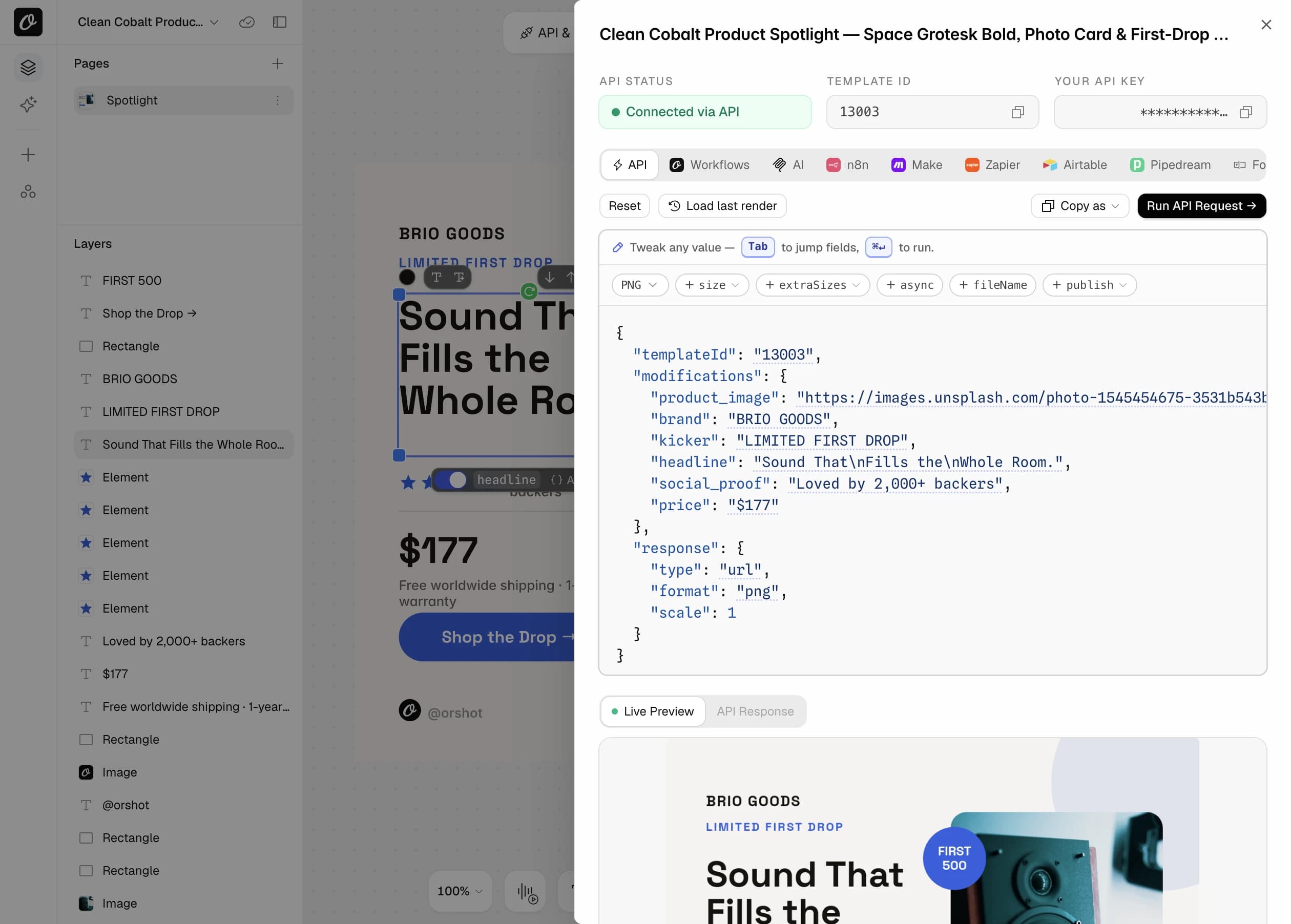The height and width of the screenshot is (924, 1291).
Task: Open the 100% zoom dropdown
Action: 459,891
